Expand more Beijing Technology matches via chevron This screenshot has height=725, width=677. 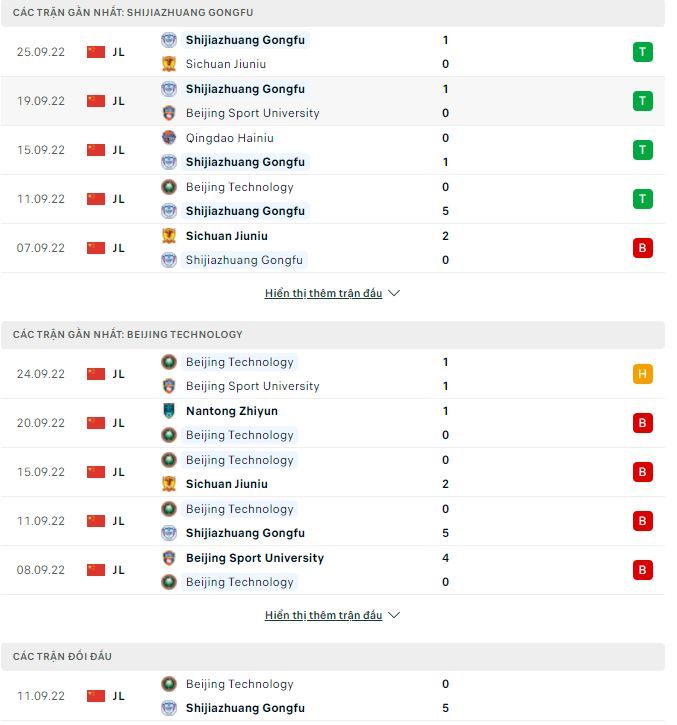[x=394, y=616]
